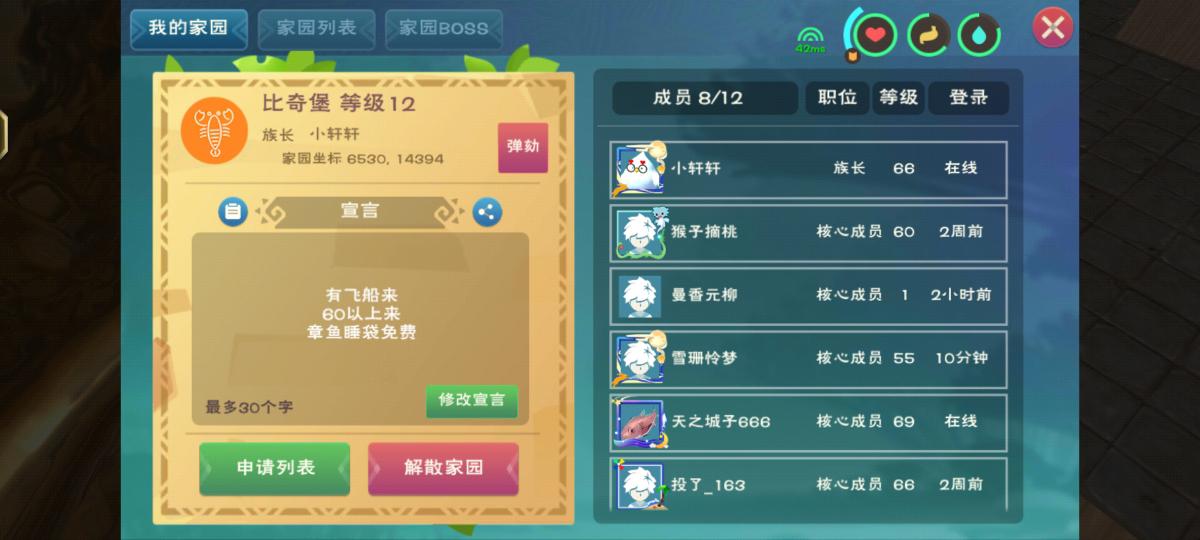Viewport: 1200px width, 540px height.
Task: Click the yellow hunger status icon
Action: (928, 35)
